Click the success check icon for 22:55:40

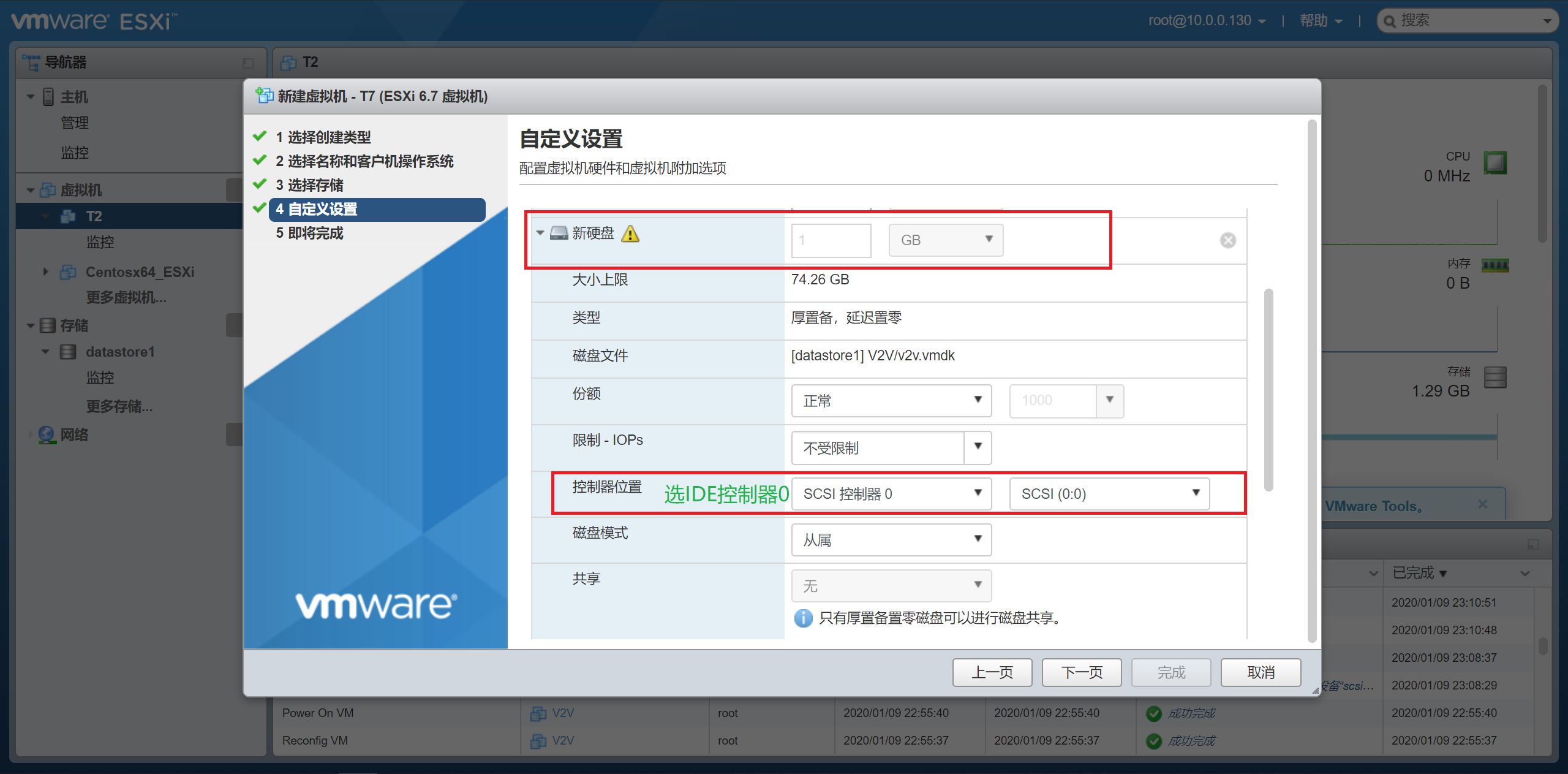[1154, 713]
